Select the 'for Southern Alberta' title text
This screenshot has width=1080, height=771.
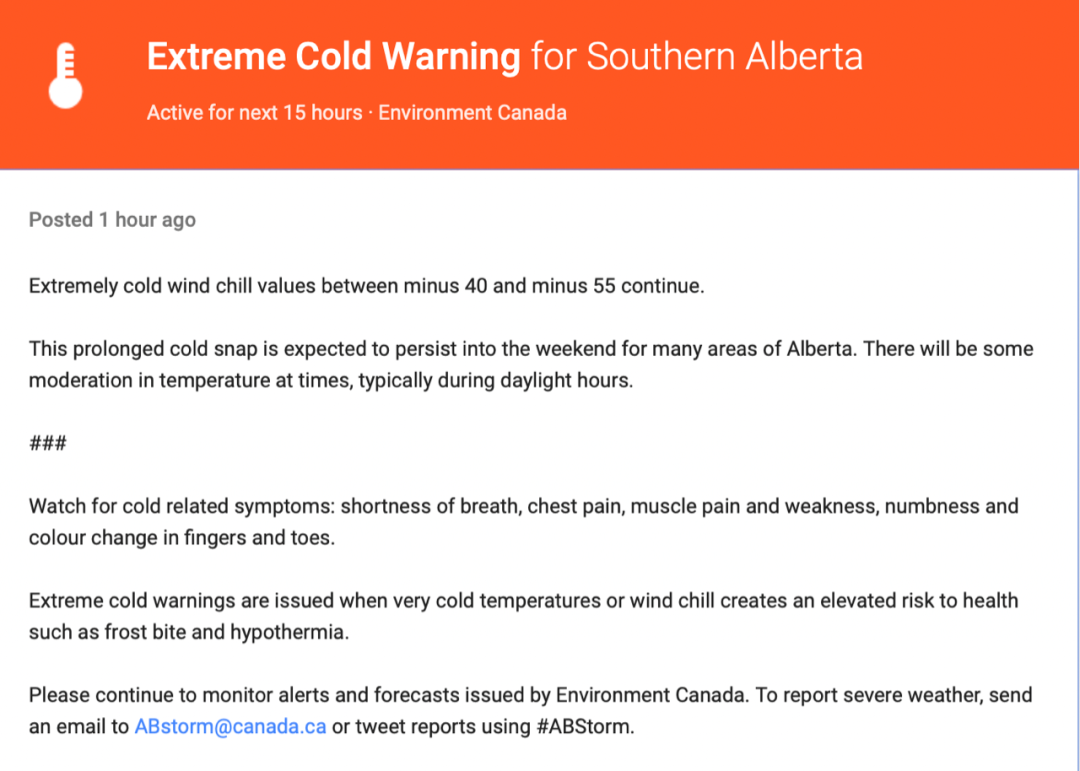click(697, 56)
